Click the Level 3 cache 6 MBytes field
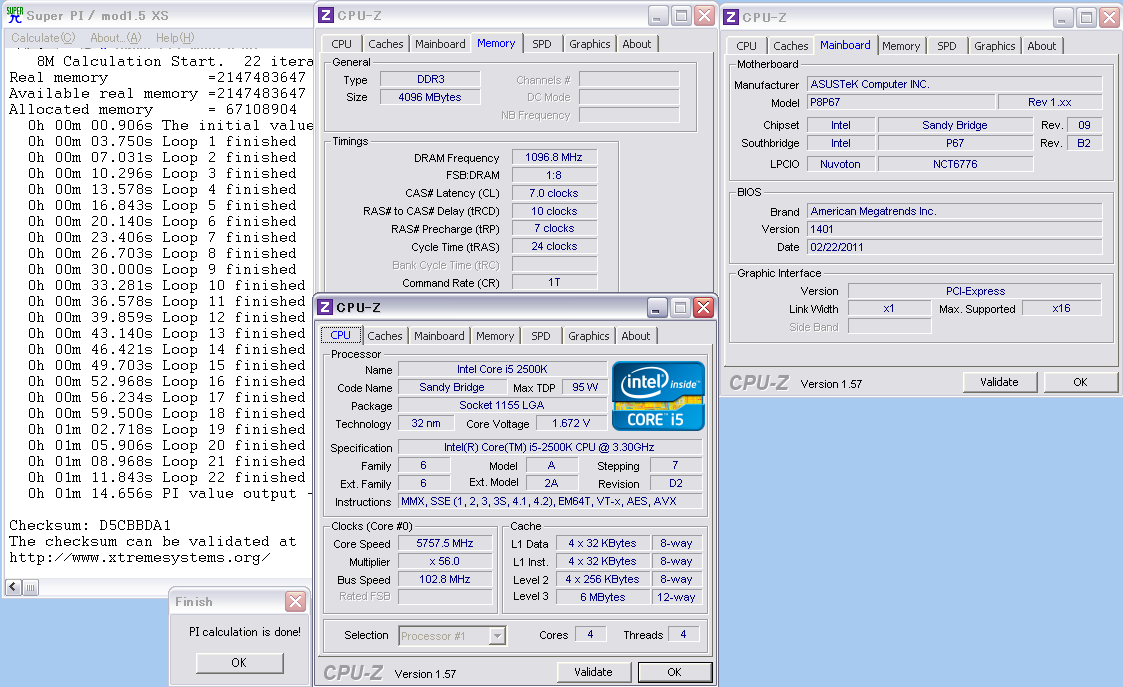 (603, 597)
